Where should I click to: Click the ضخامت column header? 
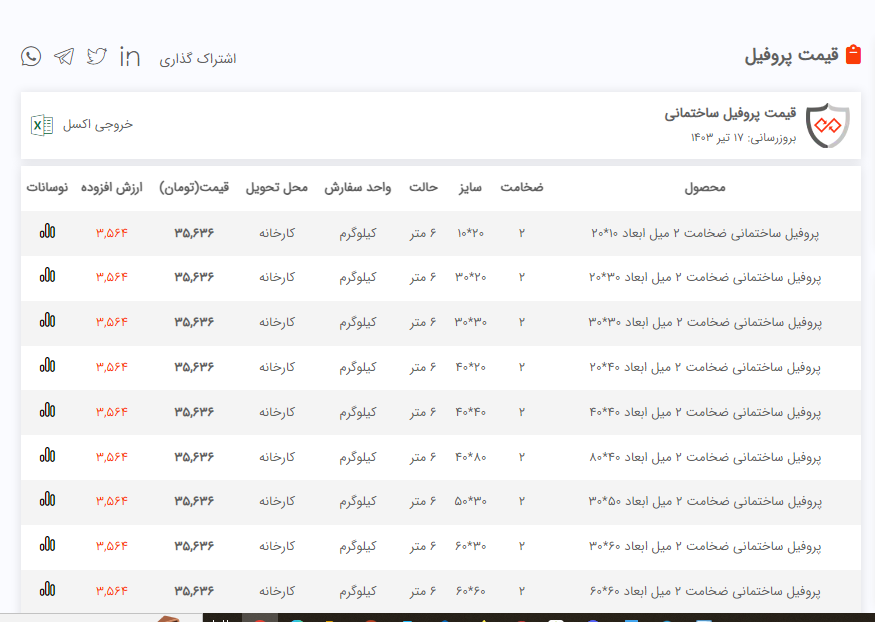(x=521, y=188)
